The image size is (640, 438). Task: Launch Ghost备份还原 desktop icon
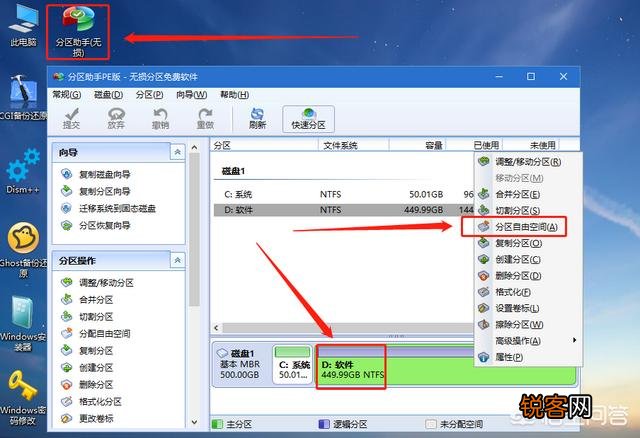pyautogui.click(x=23, y=250)
